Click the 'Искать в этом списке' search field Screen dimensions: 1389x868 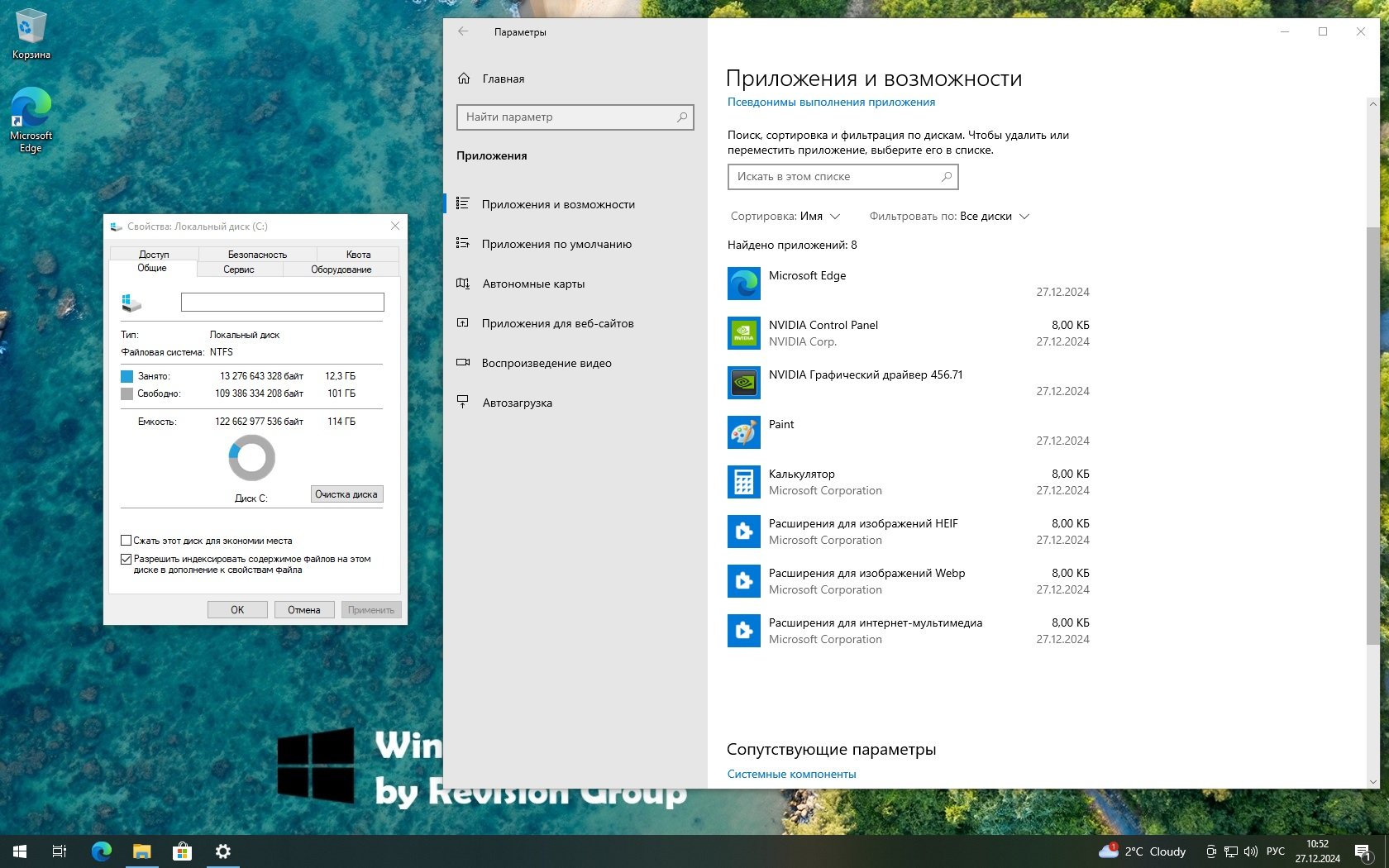click(x=835, y=177)
